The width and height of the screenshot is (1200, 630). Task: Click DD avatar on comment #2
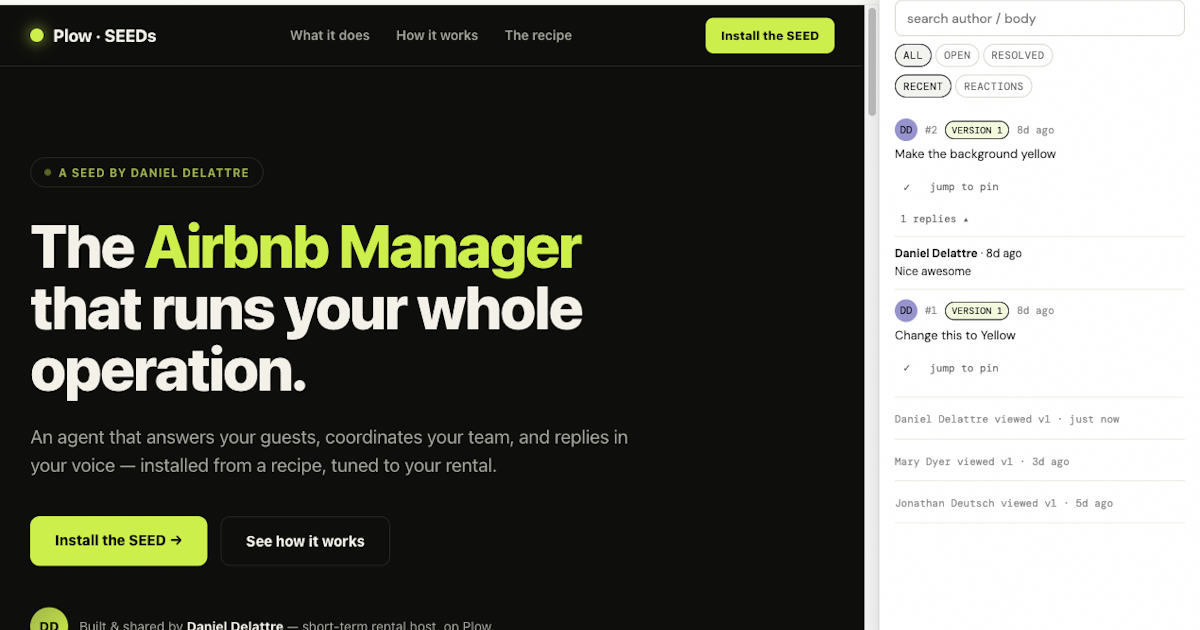(906, 130)
